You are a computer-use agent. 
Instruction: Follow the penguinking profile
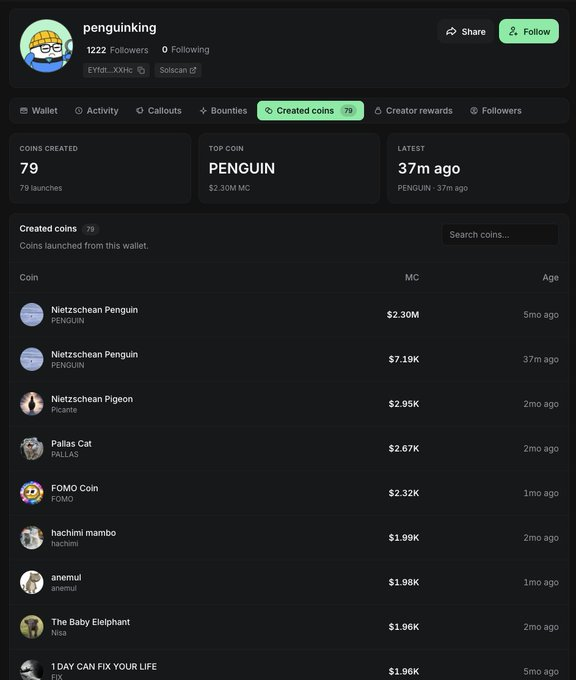[x=529, y=31]
